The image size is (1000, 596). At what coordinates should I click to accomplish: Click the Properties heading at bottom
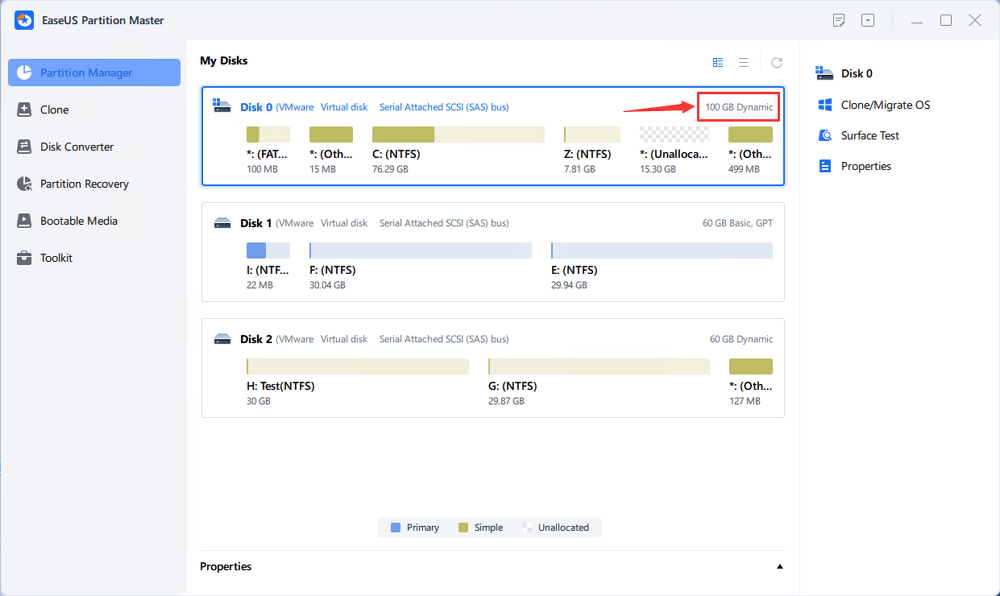226,567
